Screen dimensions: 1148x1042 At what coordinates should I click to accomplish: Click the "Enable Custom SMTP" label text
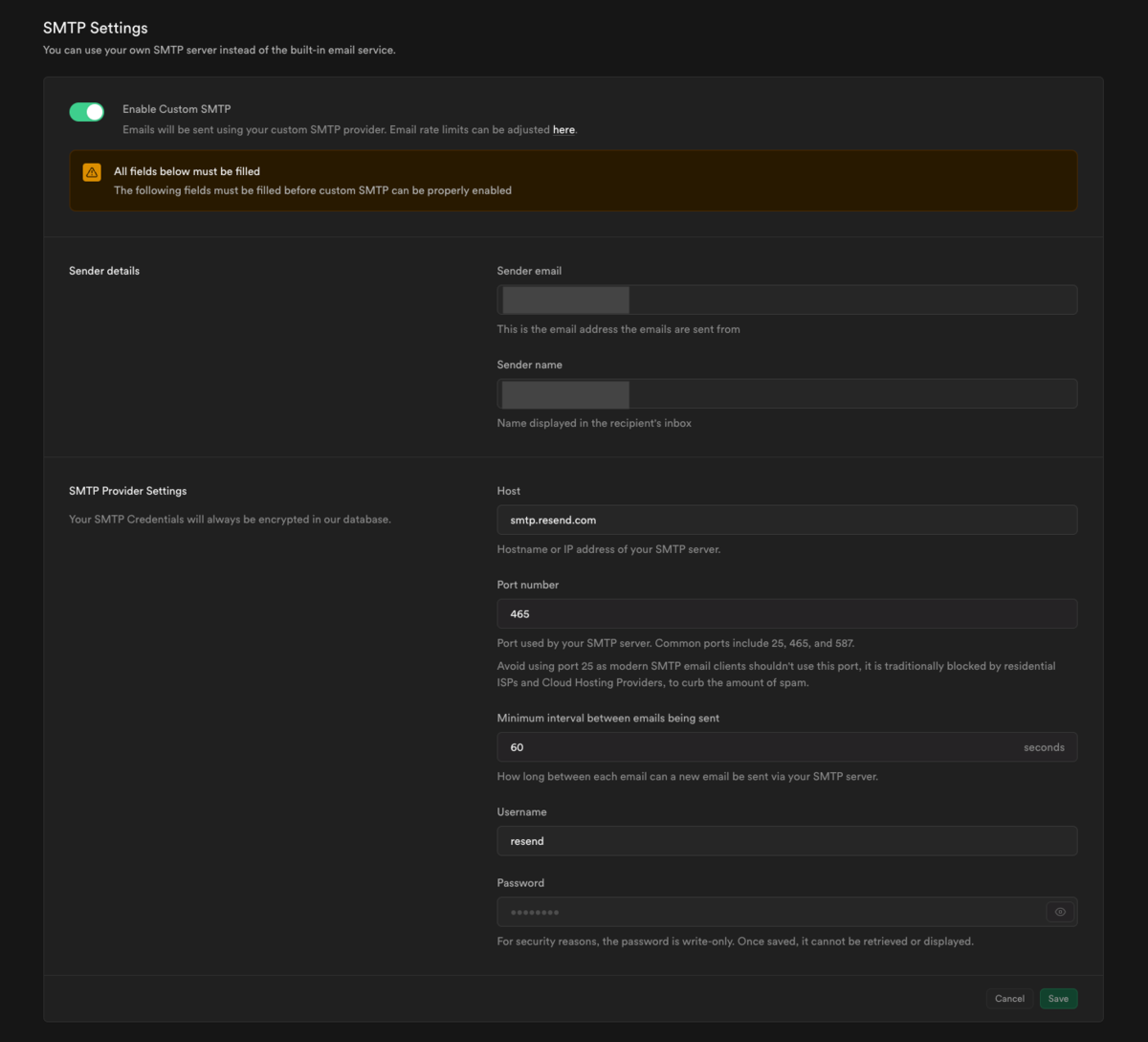tap(177, 109)
